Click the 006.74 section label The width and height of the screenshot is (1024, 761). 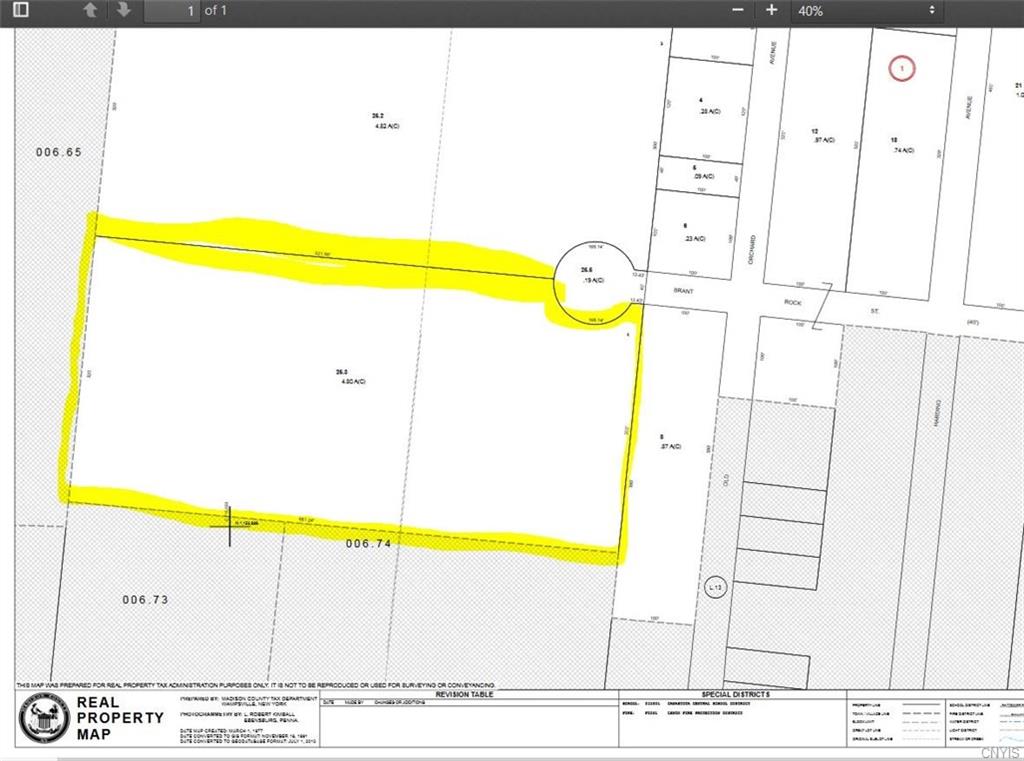tap(368, 543)
